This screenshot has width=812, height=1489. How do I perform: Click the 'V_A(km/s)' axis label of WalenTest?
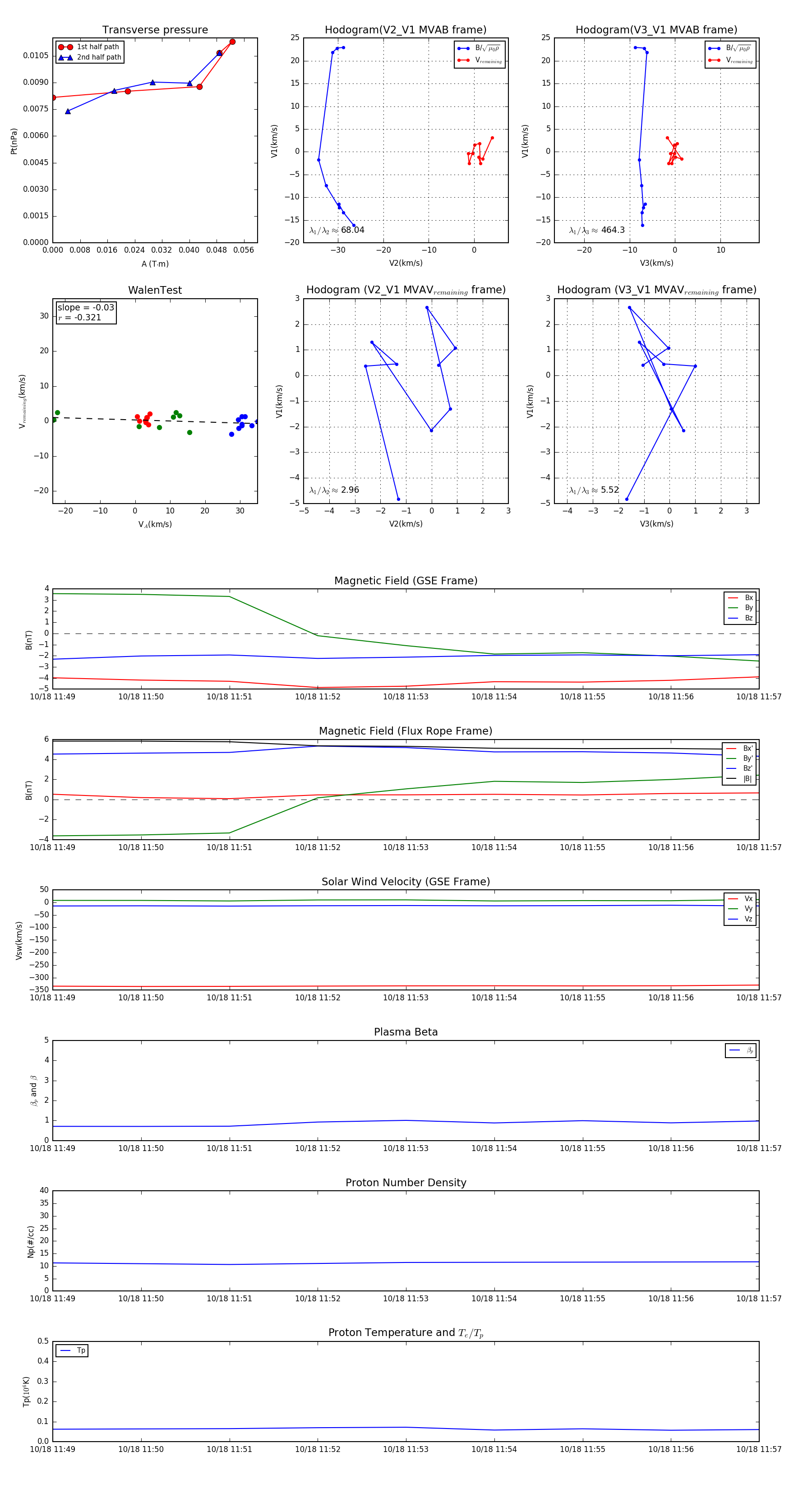pyautogui.click(x=155, y=525)
